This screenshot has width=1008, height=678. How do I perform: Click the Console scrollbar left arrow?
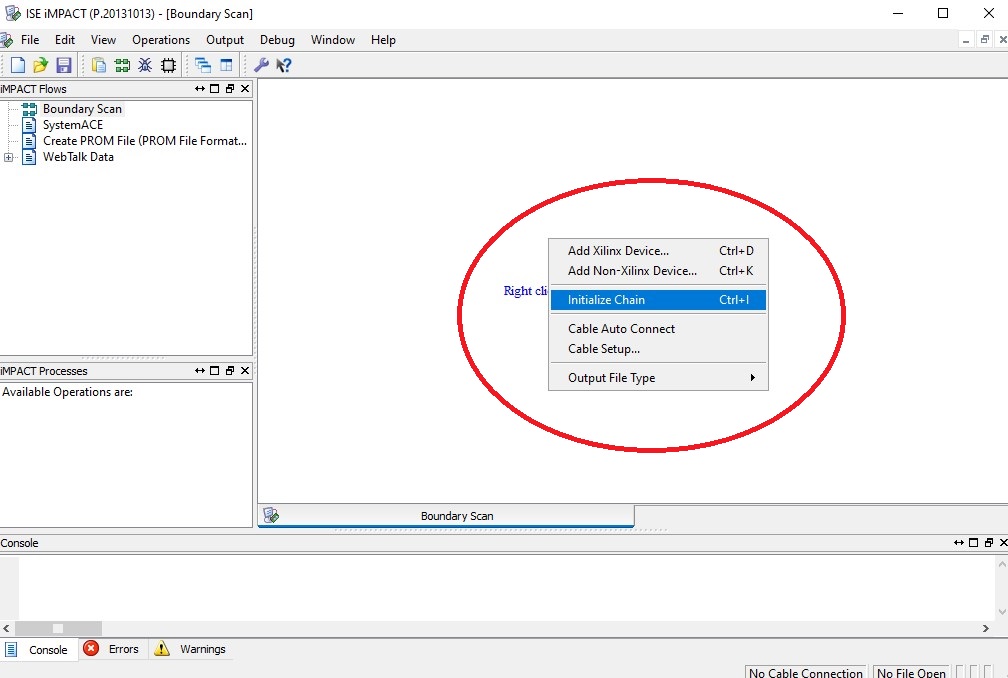6,628
